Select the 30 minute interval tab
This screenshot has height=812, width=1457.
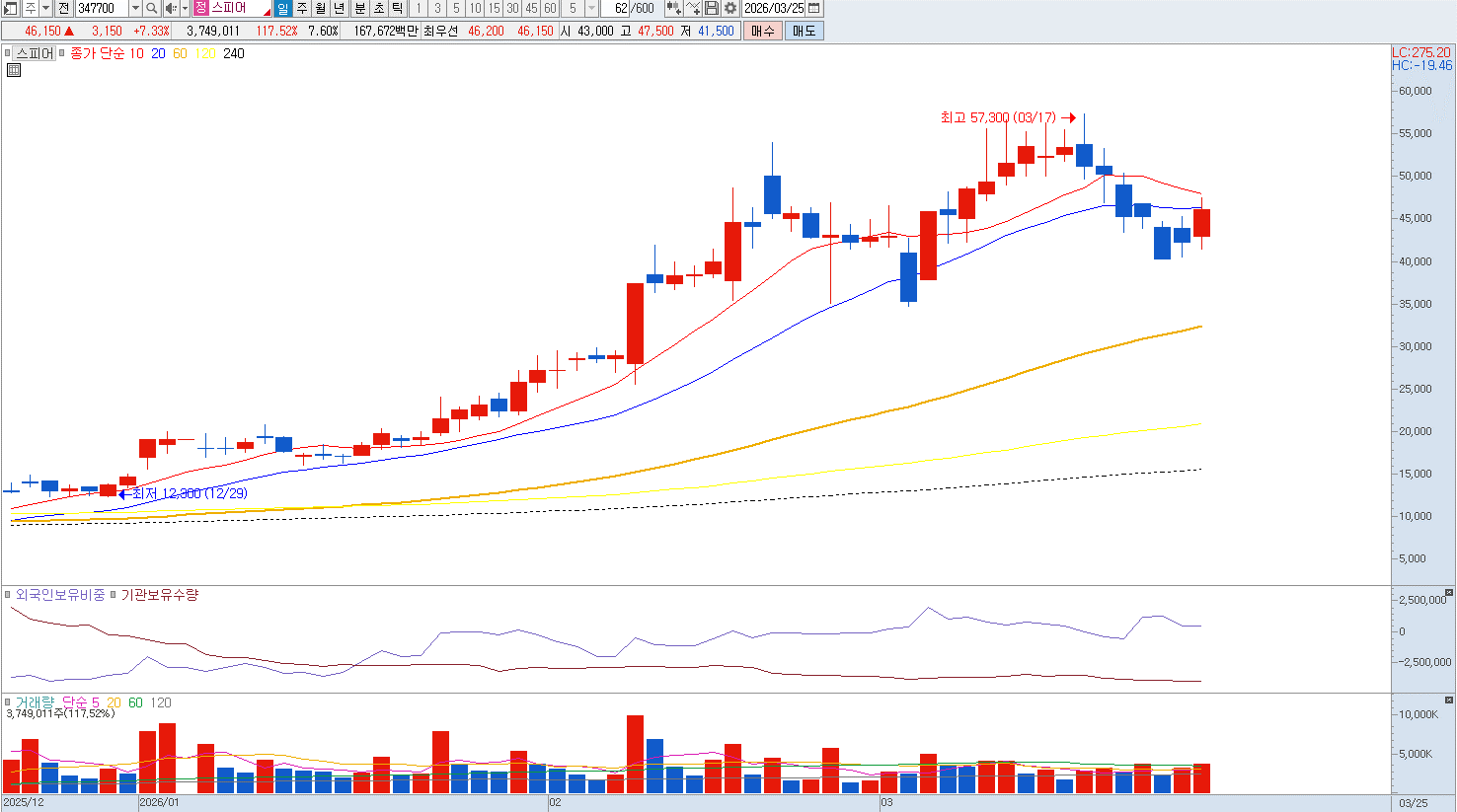tap(512, 8)
